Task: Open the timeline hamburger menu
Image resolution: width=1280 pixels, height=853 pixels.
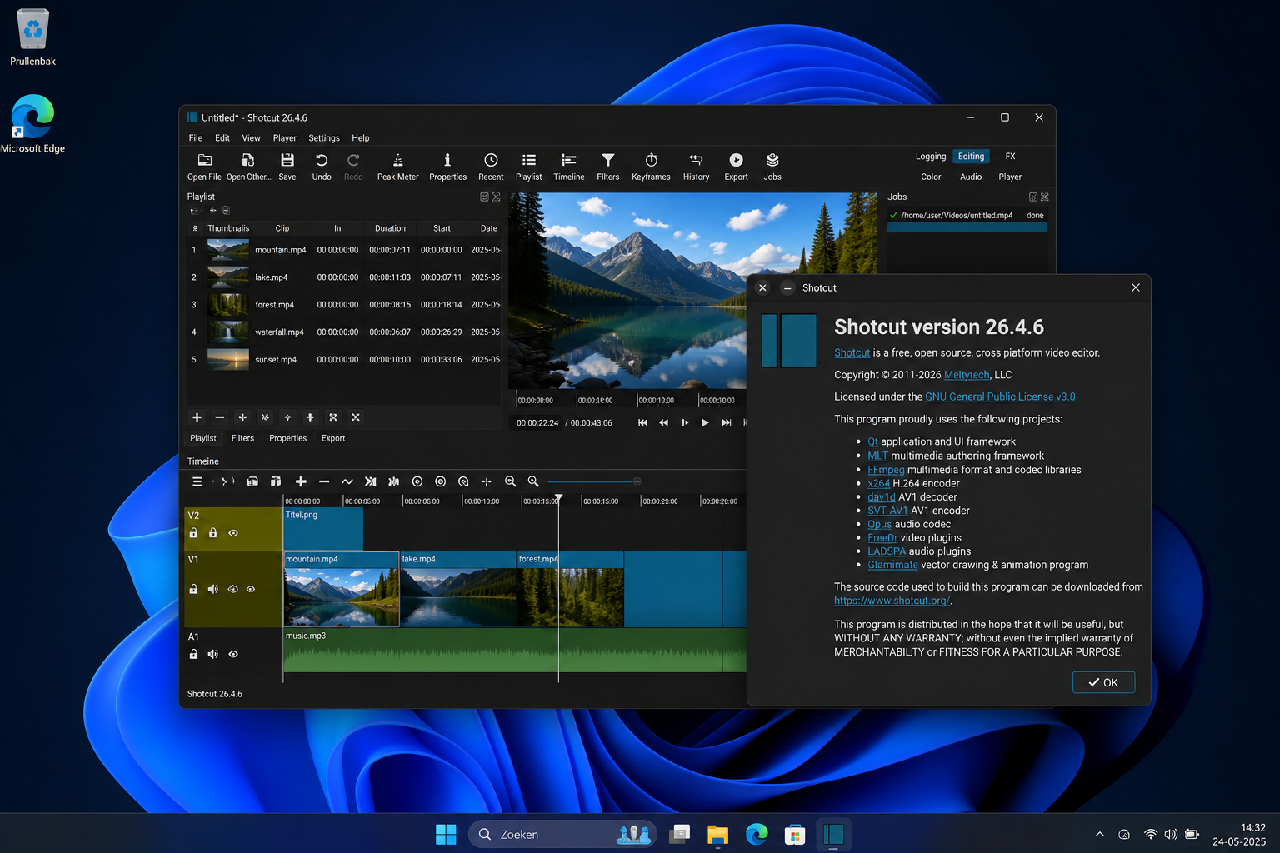Action: pos(197,482)
